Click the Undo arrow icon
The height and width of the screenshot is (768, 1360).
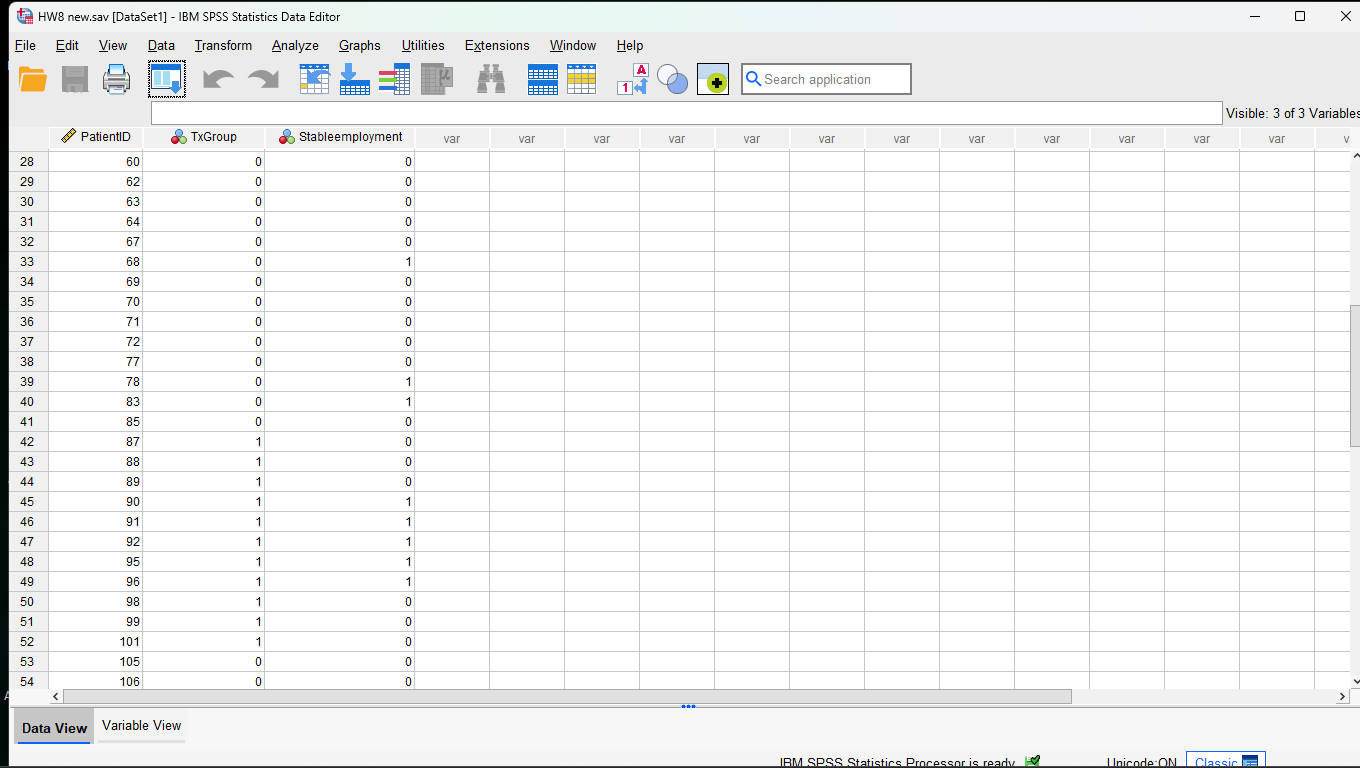[218, 80]
